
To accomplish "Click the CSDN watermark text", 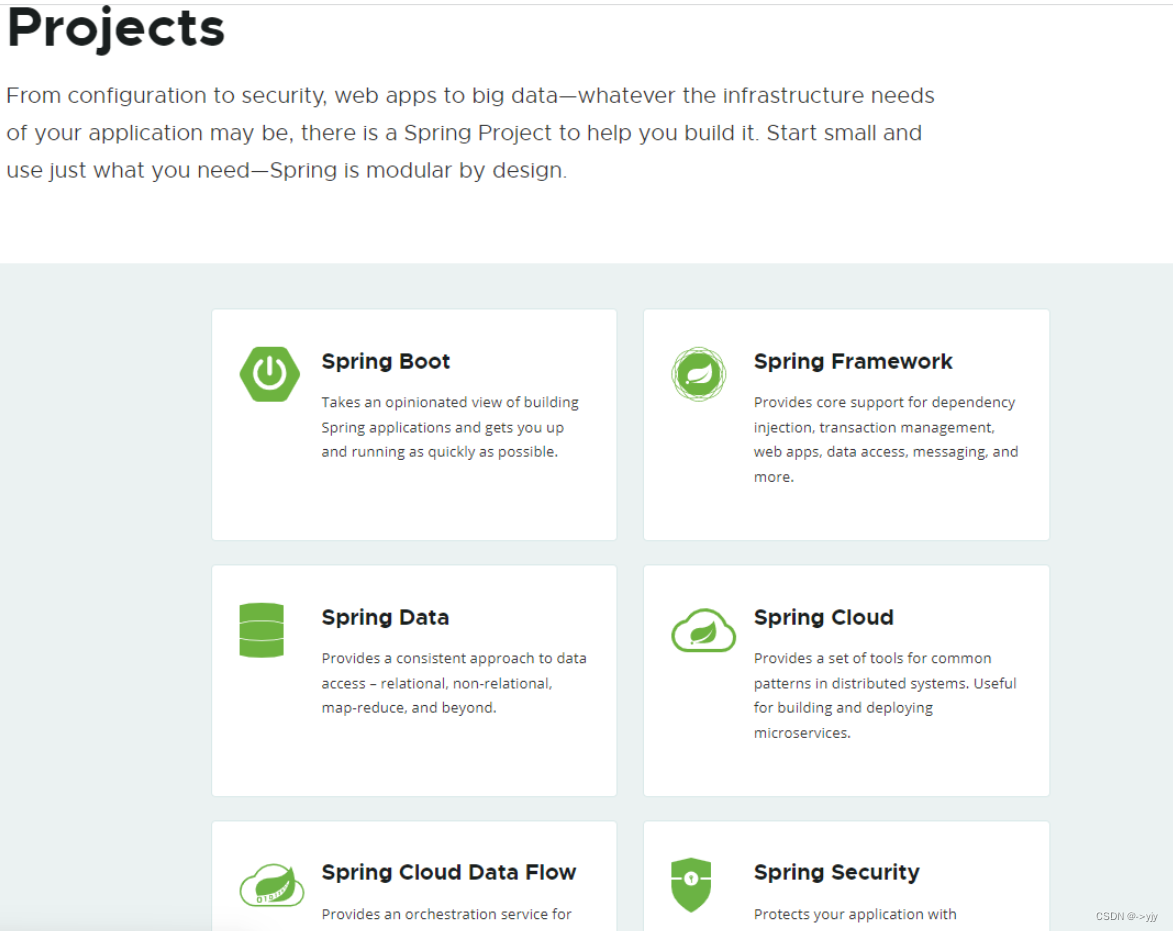I will point(1128,916).
